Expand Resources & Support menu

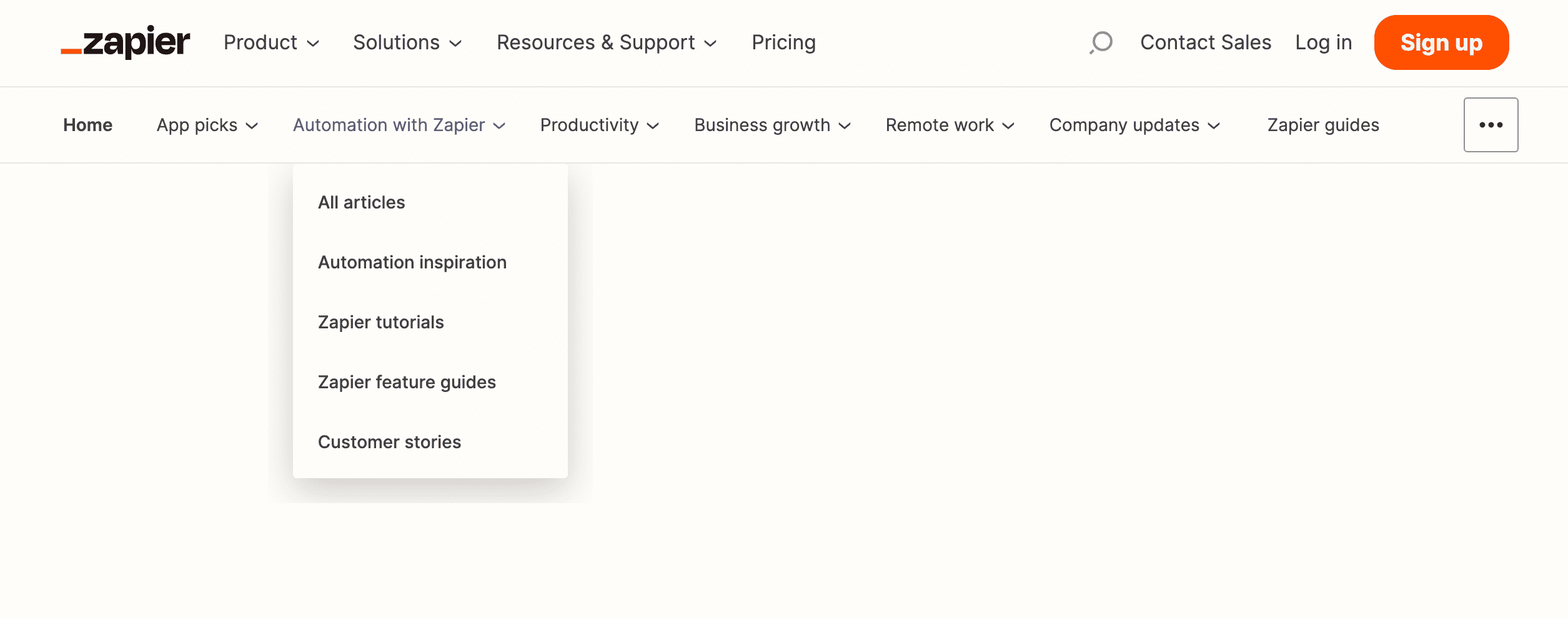pos(607,42)
